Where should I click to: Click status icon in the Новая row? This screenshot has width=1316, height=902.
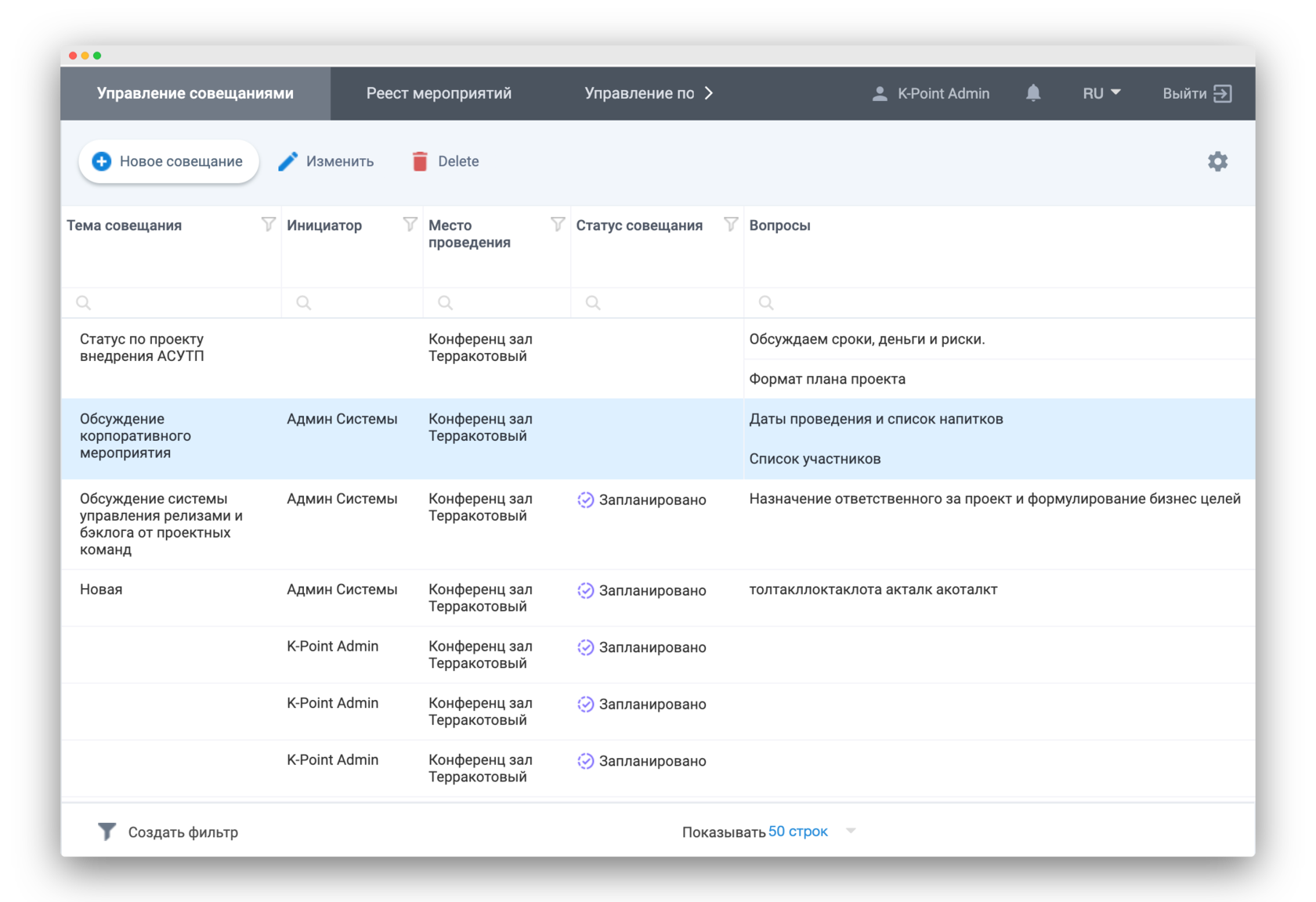pos(585,590)
